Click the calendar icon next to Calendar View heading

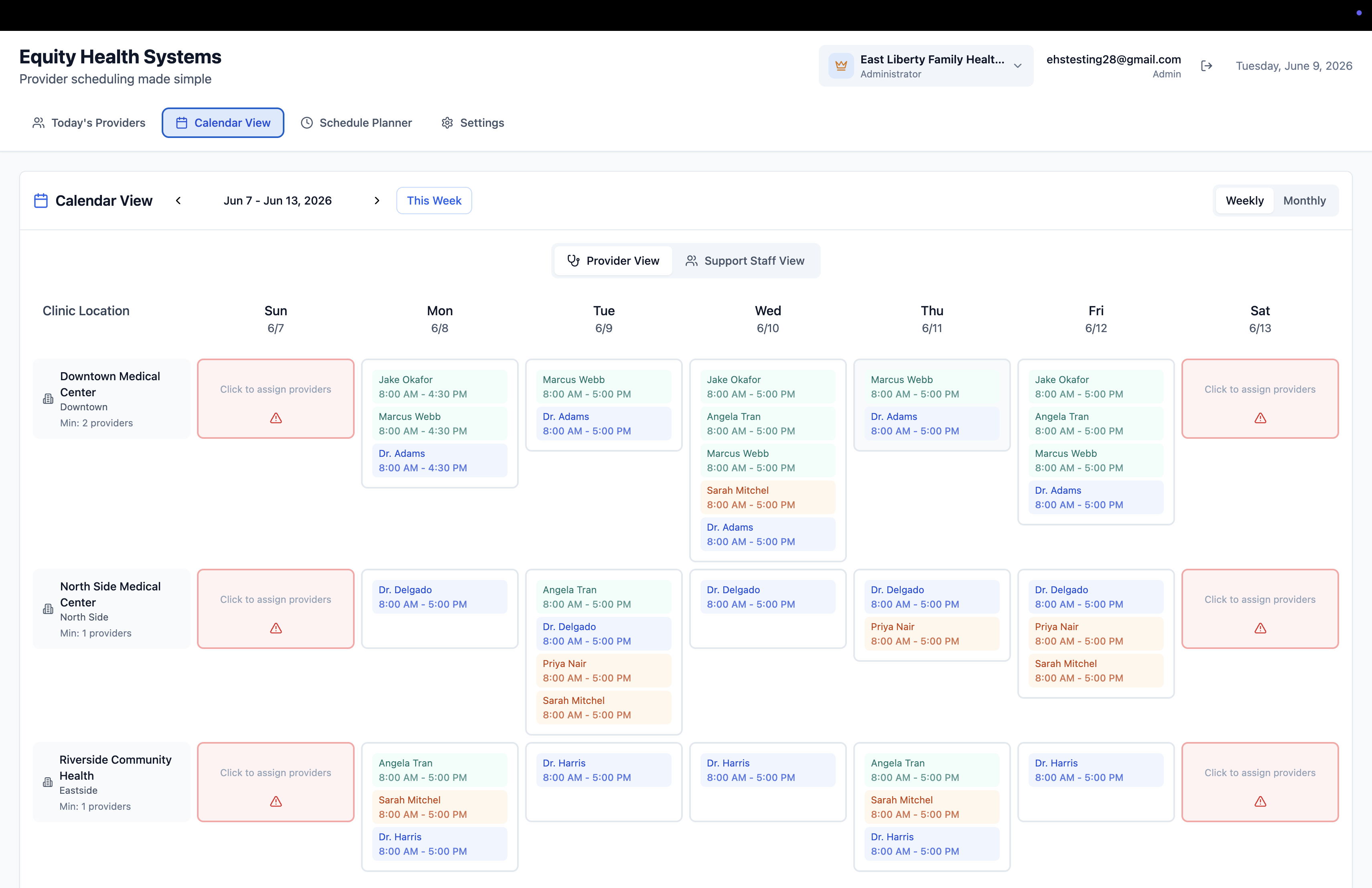tap(41, 201)
